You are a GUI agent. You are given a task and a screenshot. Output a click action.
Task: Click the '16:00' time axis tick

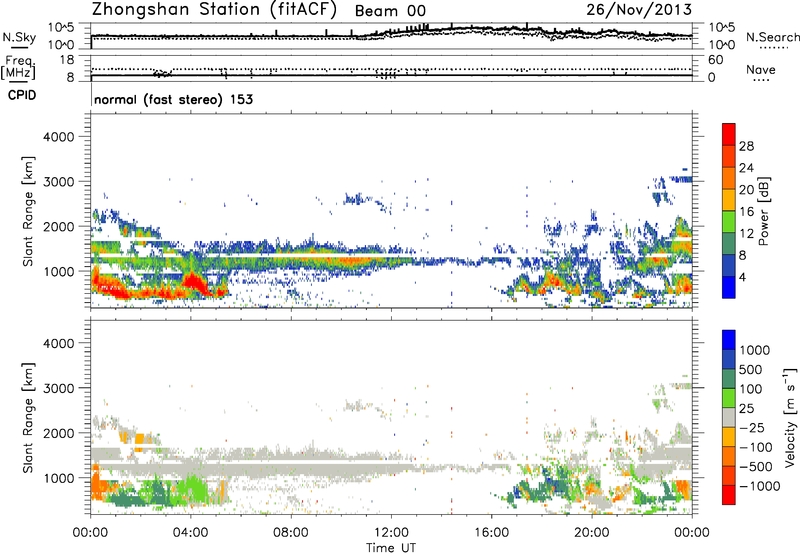(491, 533)
